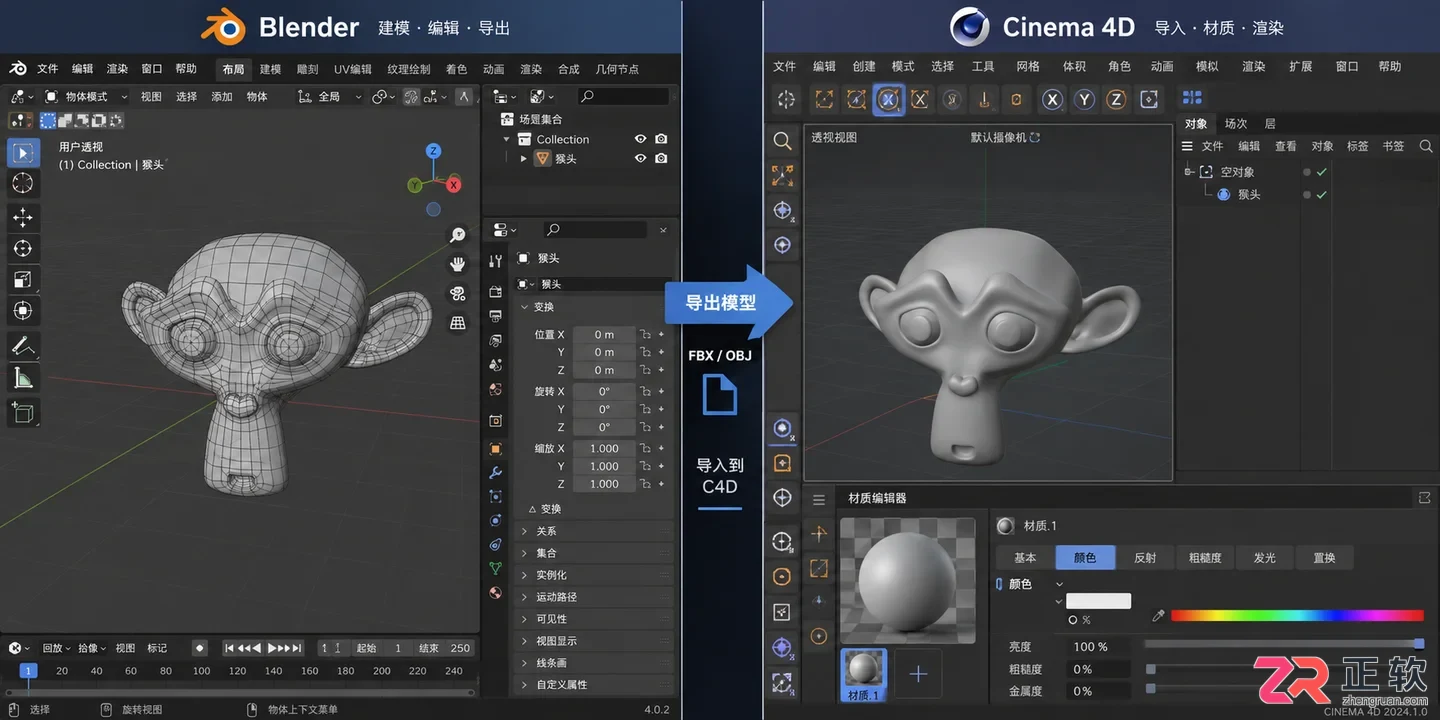Pick the Blender 3D cursor tool
The image size is (1440, 720).
pyautogui.click(x=23, y=183)
